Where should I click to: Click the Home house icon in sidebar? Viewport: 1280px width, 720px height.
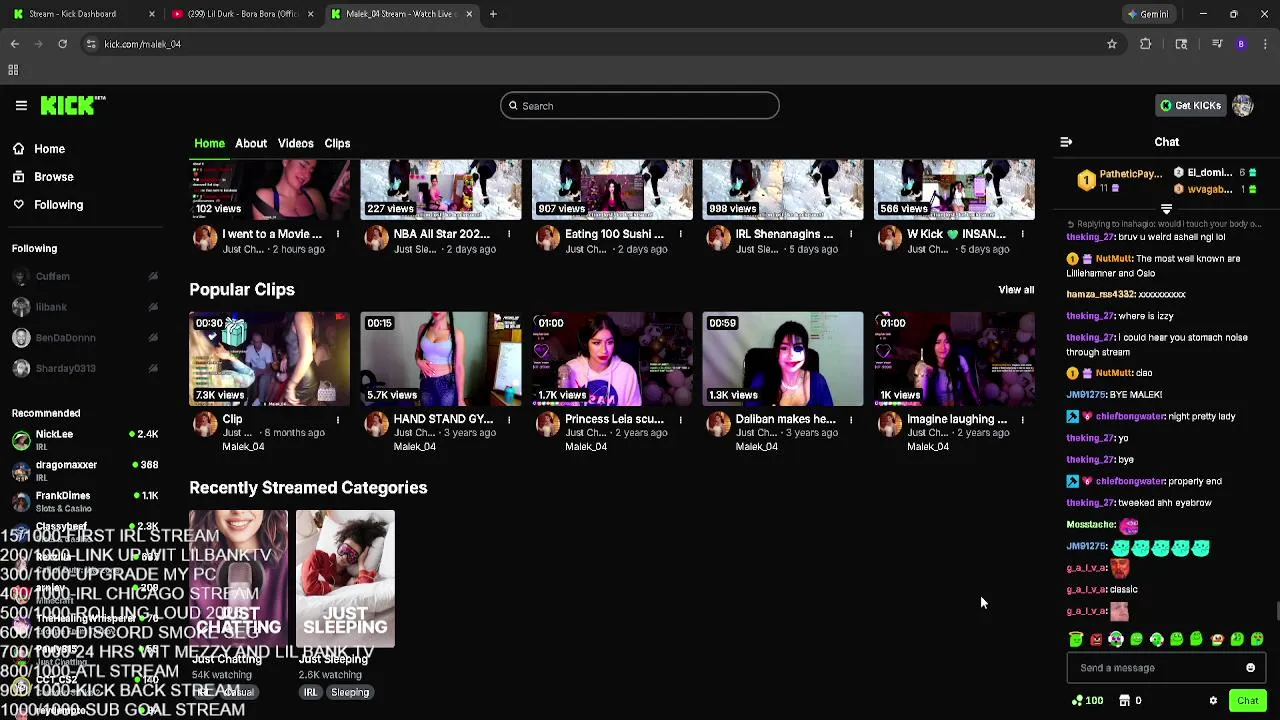click(x=18, y=149)
